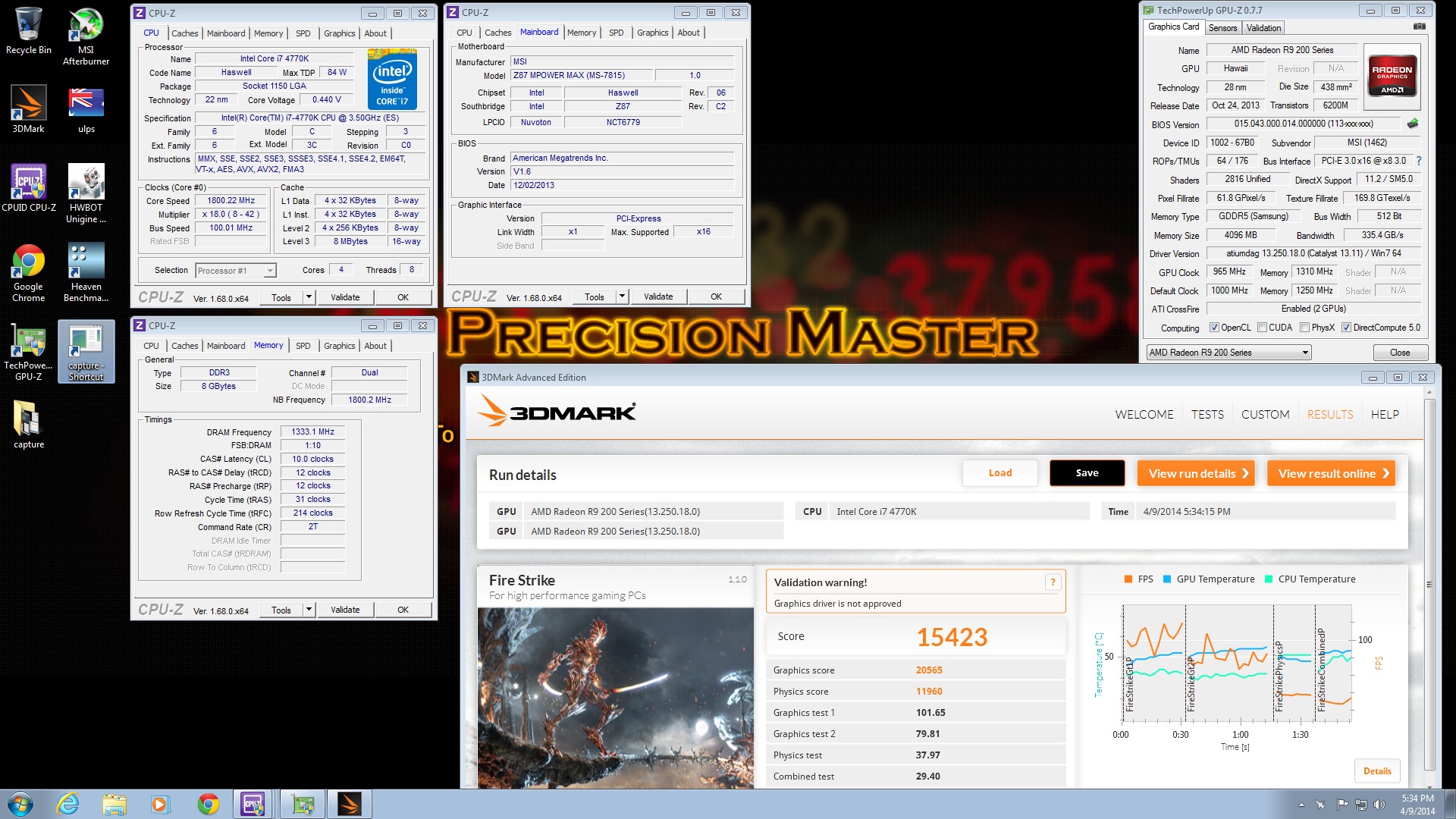Toggle the CUDA checkbox in GPU-Z
1456x819 pixels.
point(1262,328)
